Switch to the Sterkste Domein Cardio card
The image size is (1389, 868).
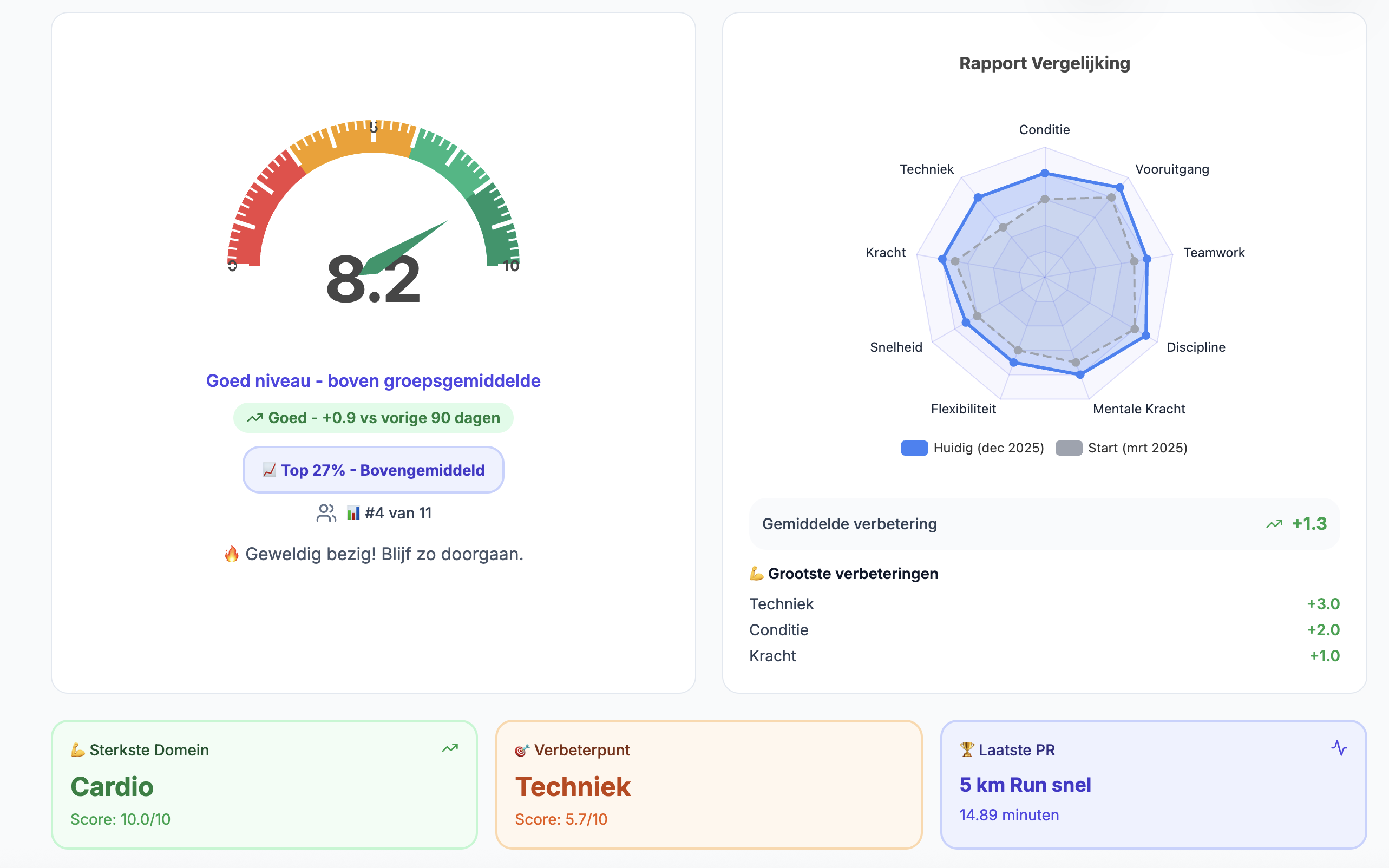click(x=264, y=785)
